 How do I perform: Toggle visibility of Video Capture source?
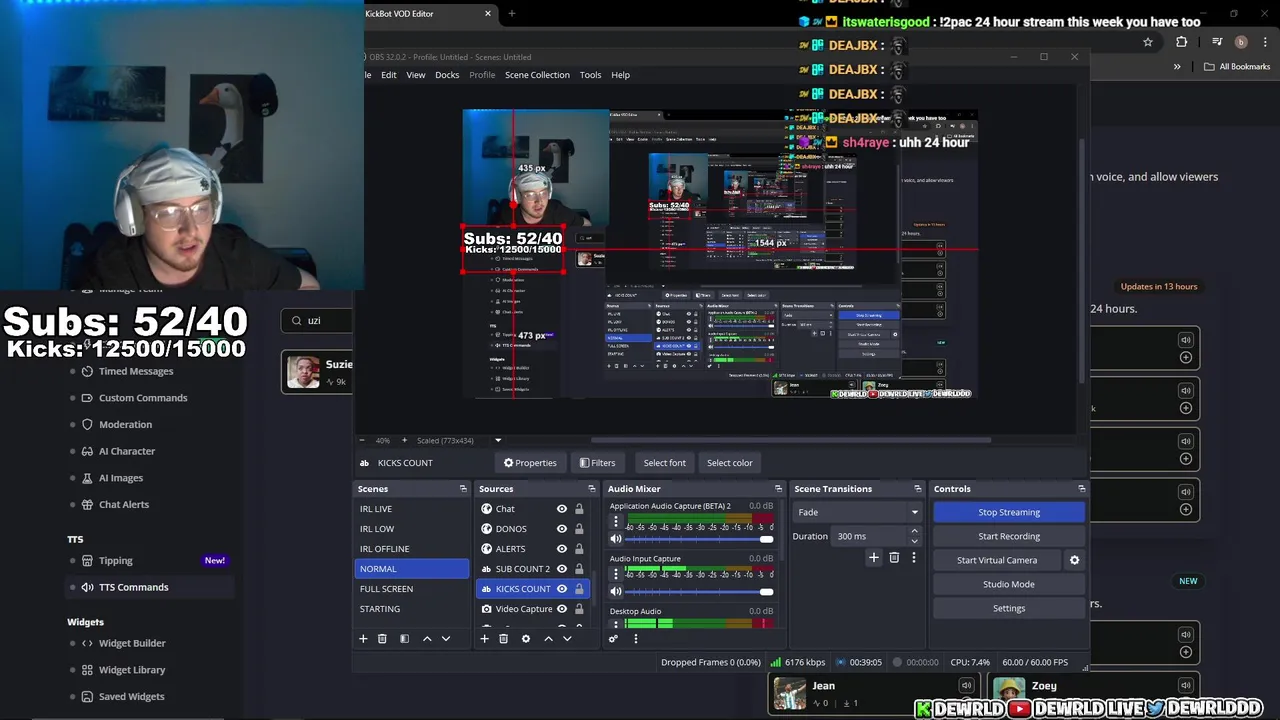[562, 609]
